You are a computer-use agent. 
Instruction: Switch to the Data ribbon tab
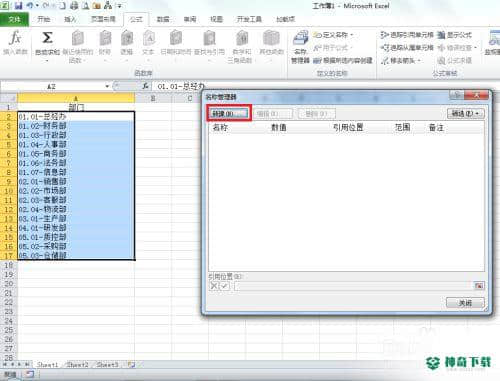(163, 19)
